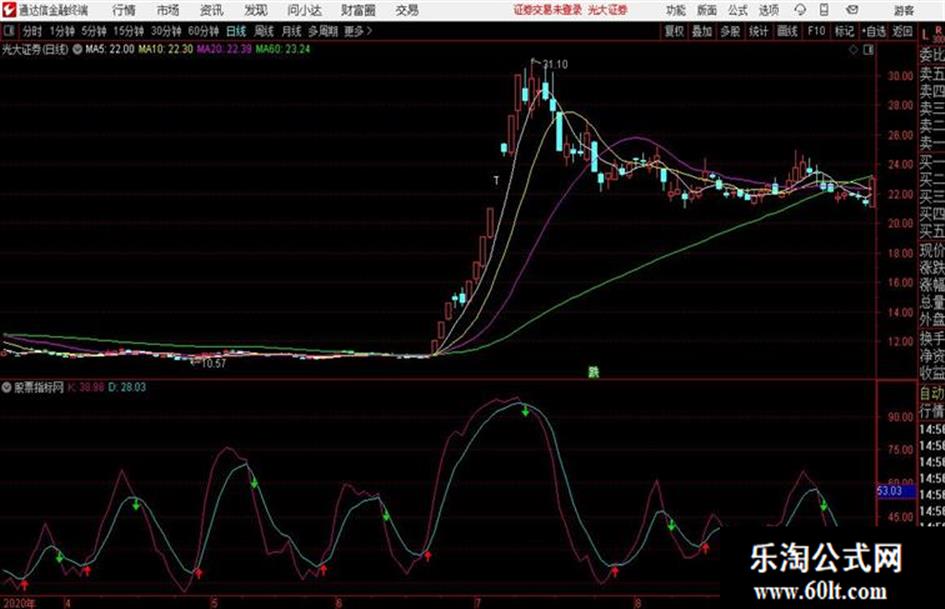Toggle the chart side panel icon
The image size is (945, 609).
click(x=868, y=50)
